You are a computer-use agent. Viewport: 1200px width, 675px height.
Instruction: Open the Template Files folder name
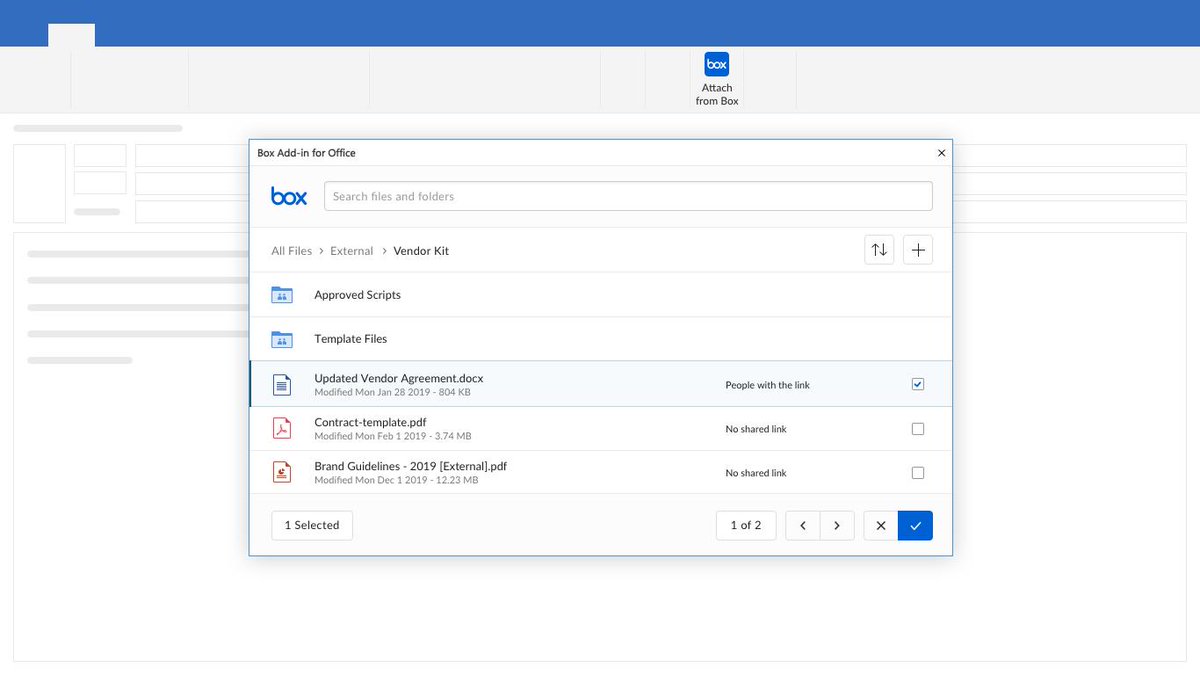(351, 339)
